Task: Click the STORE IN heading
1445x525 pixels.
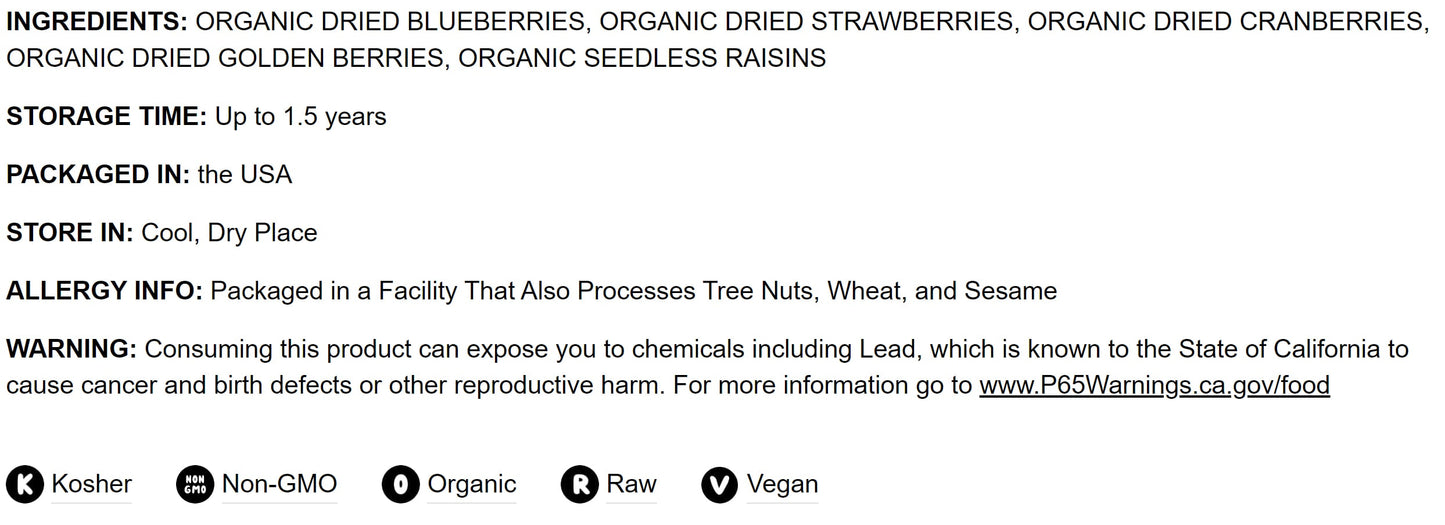Action: [x=70, y=233]
